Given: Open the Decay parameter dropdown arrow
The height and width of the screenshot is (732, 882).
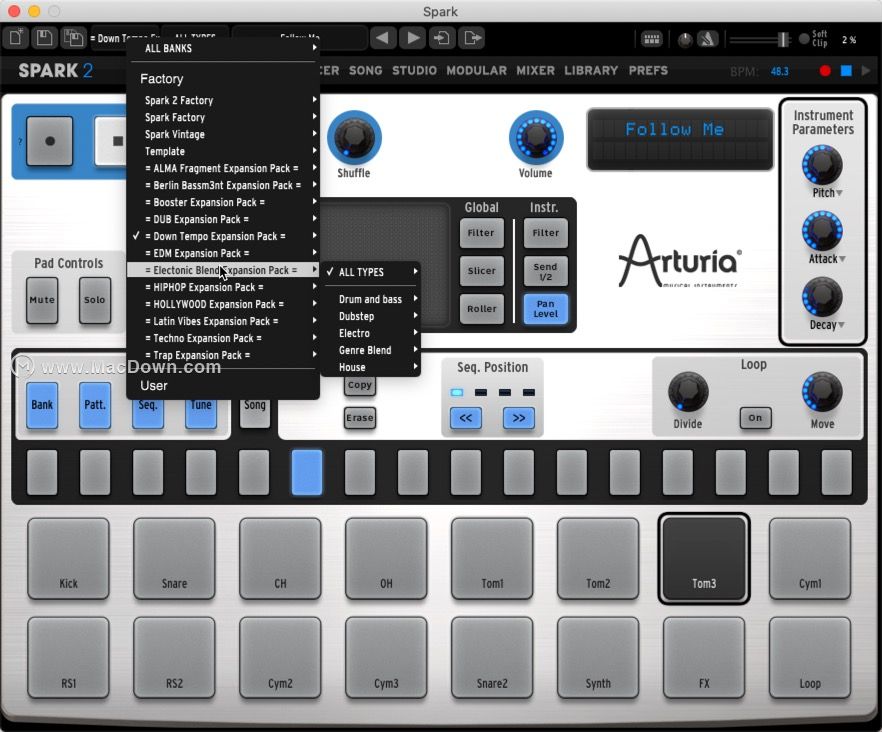Looking at the screenshot, I should point(842,325).
